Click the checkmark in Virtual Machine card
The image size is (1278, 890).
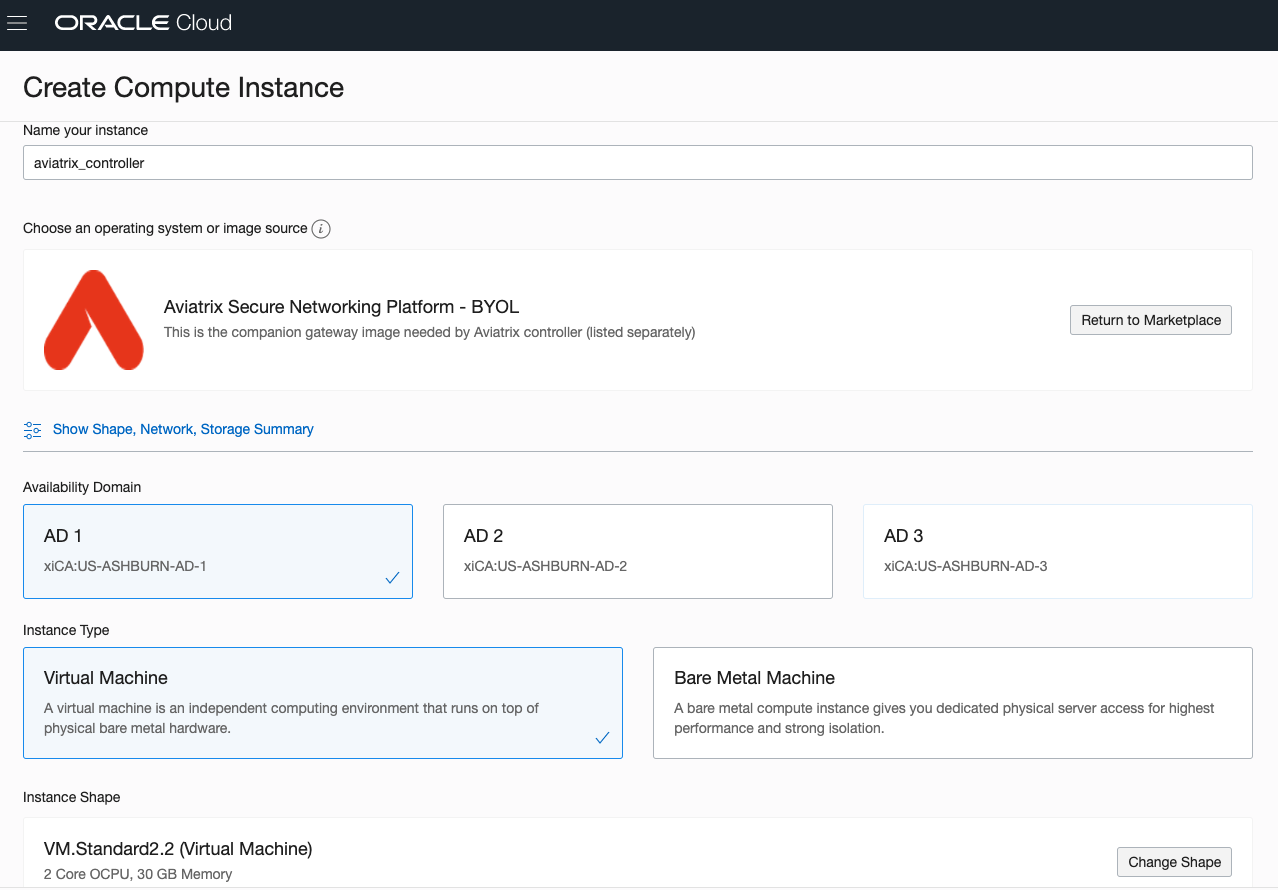click(602, 738)
